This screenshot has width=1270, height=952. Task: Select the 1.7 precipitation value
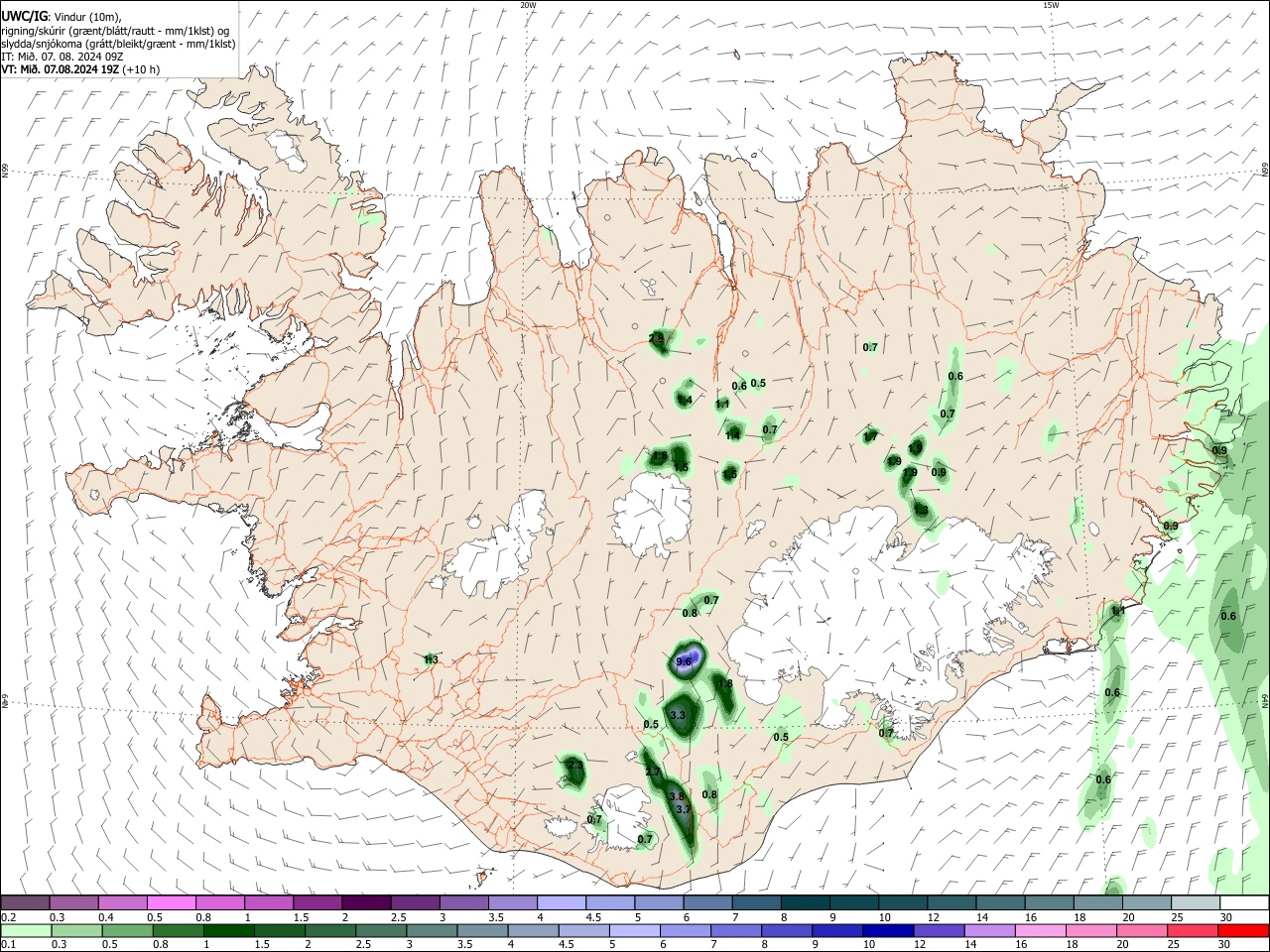pyautogui.click(x=870, y=437)
